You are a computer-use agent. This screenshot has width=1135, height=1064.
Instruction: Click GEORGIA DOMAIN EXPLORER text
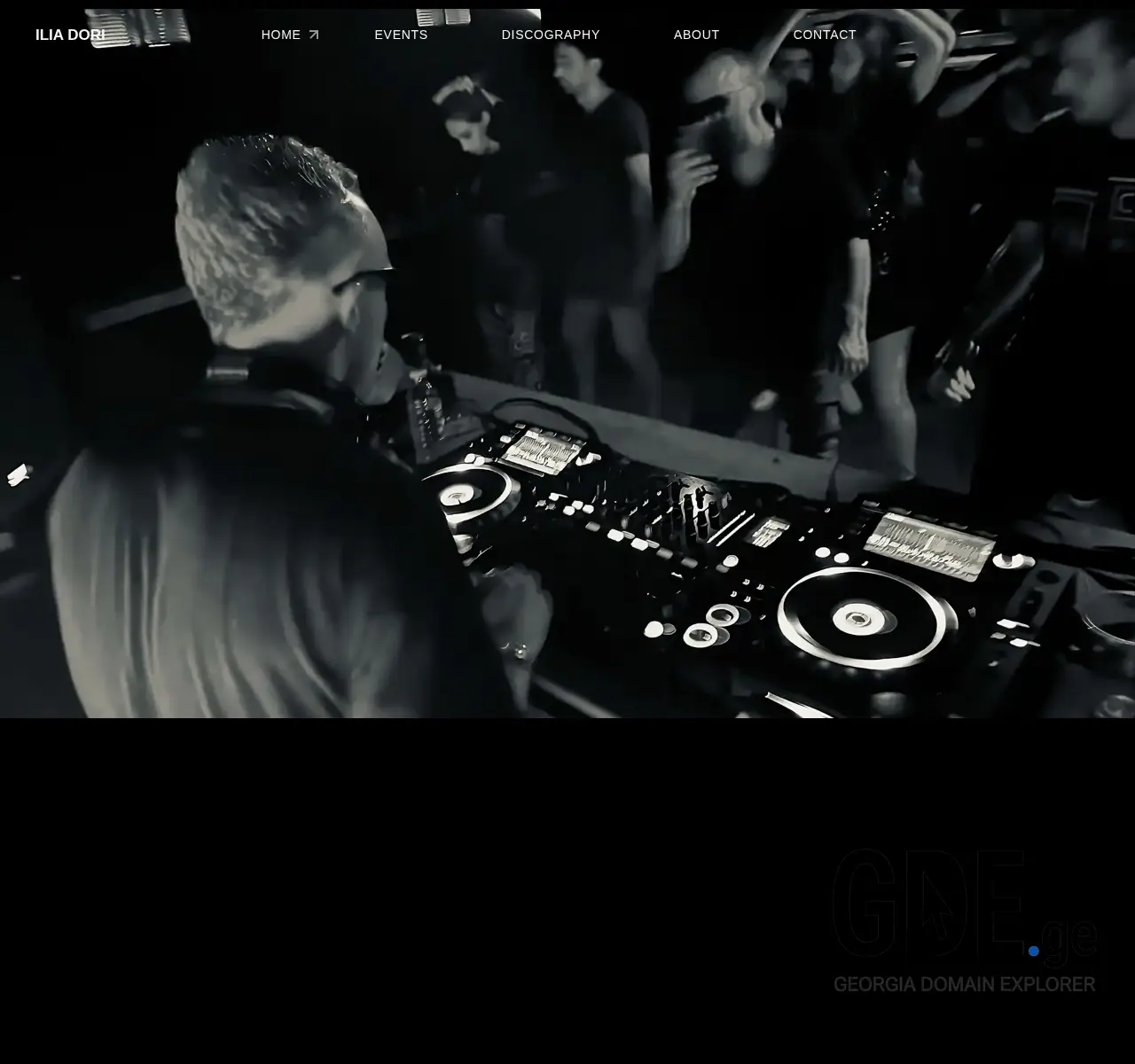[965, 984]
